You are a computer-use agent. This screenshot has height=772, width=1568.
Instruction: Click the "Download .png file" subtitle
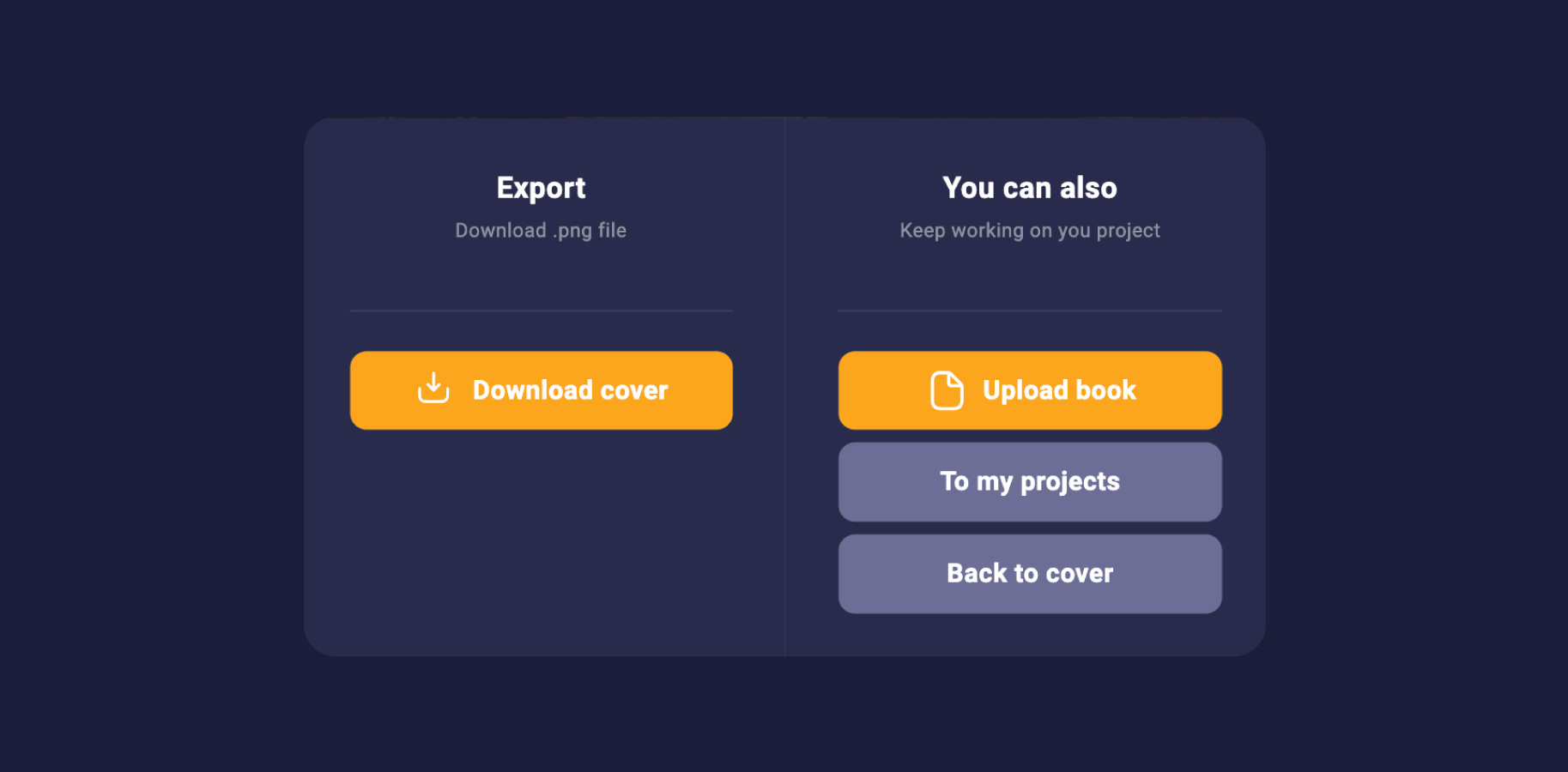[x=541, y=231]
